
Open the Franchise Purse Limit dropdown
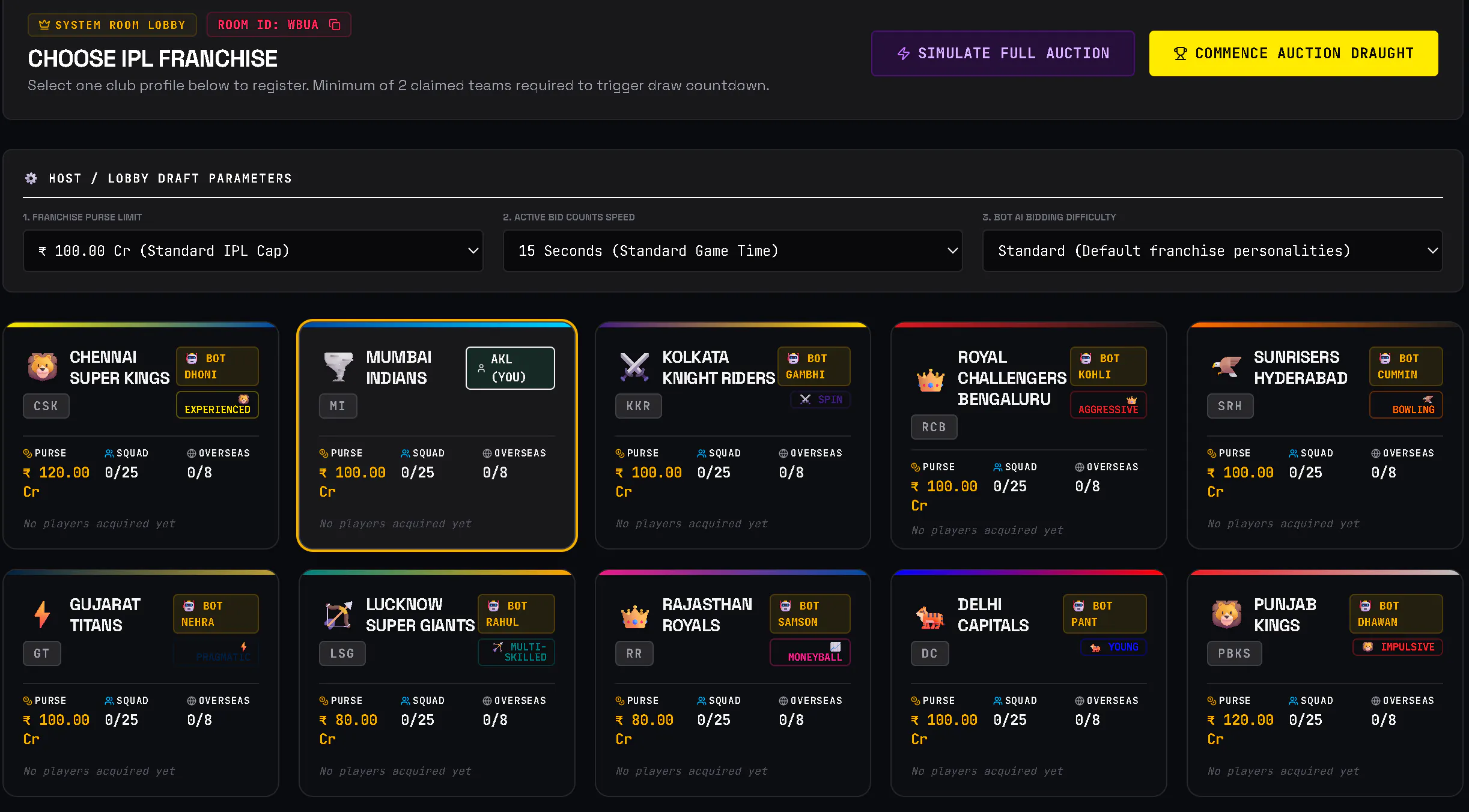coord(253,251)
